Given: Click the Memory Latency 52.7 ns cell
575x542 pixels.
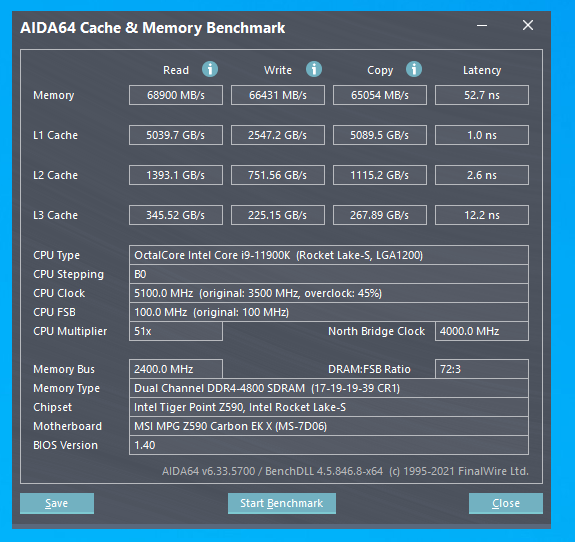Looking at the screenshot, I should (482, 95).
